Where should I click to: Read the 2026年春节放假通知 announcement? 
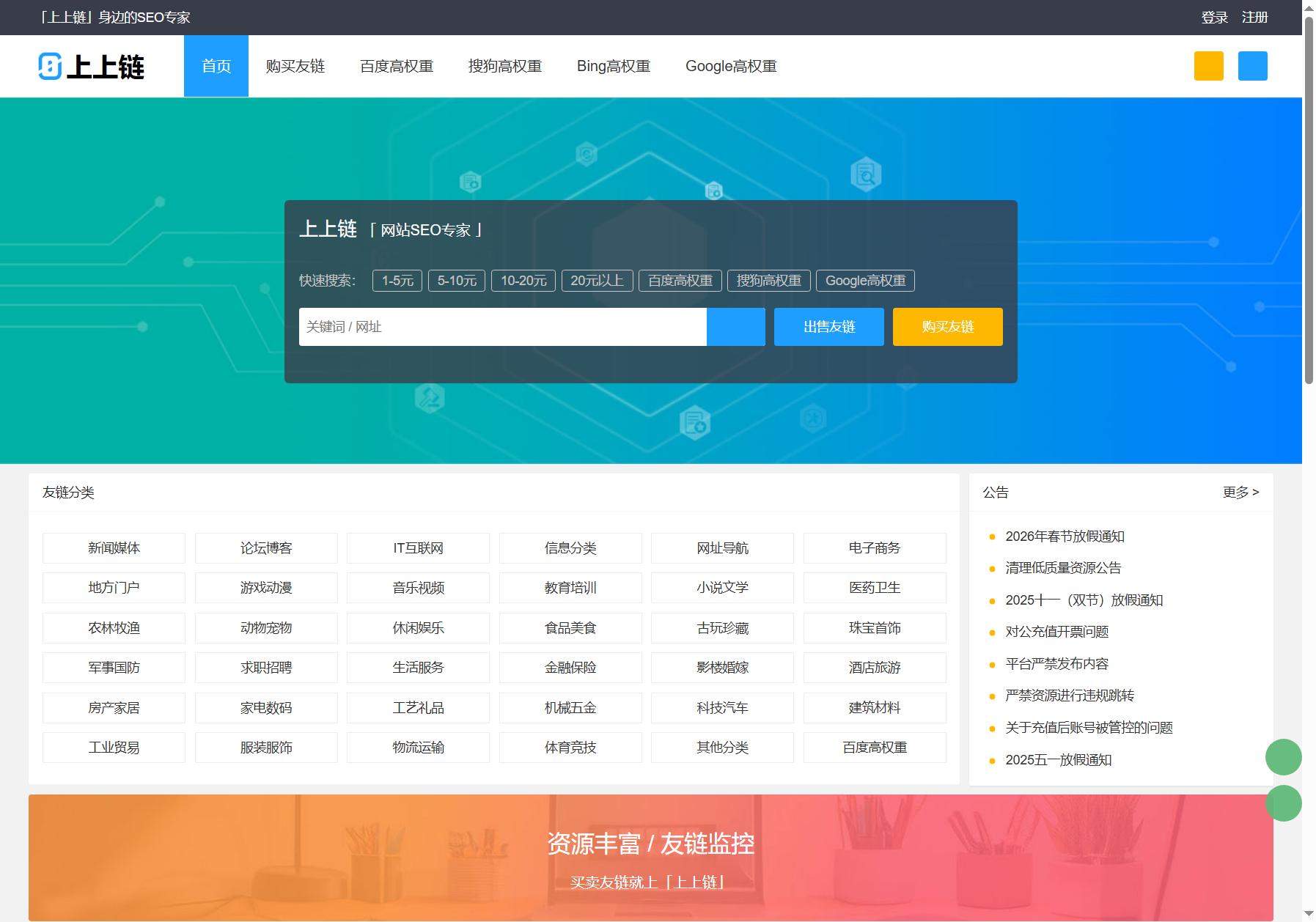click(x=1065, y=536)
